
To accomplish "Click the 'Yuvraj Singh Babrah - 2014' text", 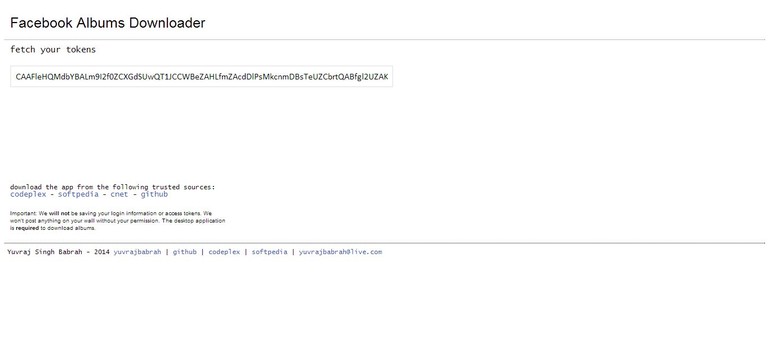I will pos(58,252).
